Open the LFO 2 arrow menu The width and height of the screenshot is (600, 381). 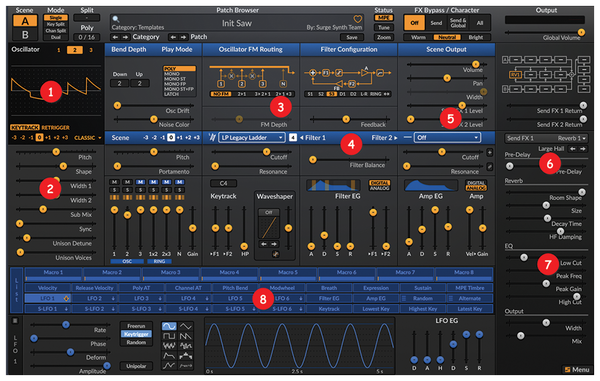[113, 298]
